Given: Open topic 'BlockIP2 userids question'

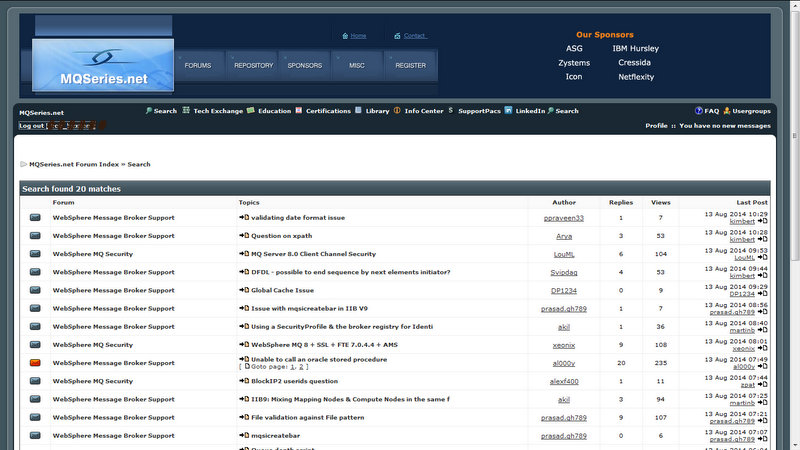Looking at the screenshot, I should click(294, 381).
